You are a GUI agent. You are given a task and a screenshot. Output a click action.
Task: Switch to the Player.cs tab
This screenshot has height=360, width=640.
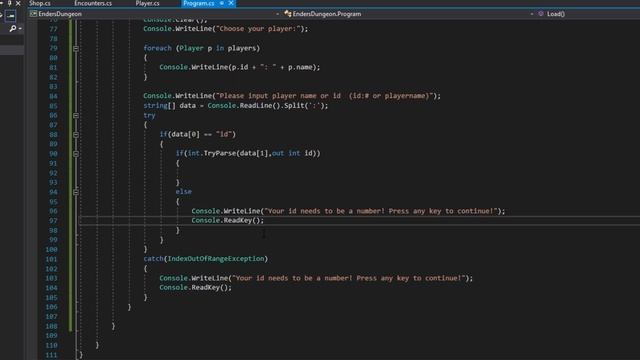coord(147,3)
